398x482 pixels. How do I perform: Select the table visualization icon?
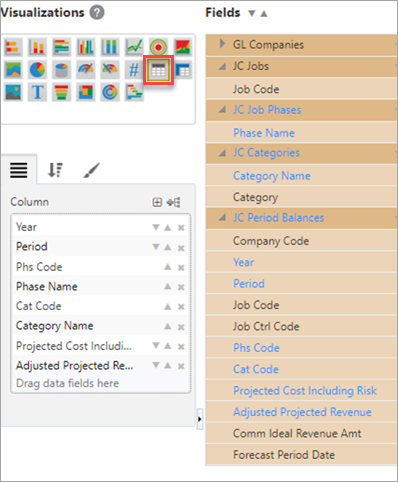[x=158, y=70]
